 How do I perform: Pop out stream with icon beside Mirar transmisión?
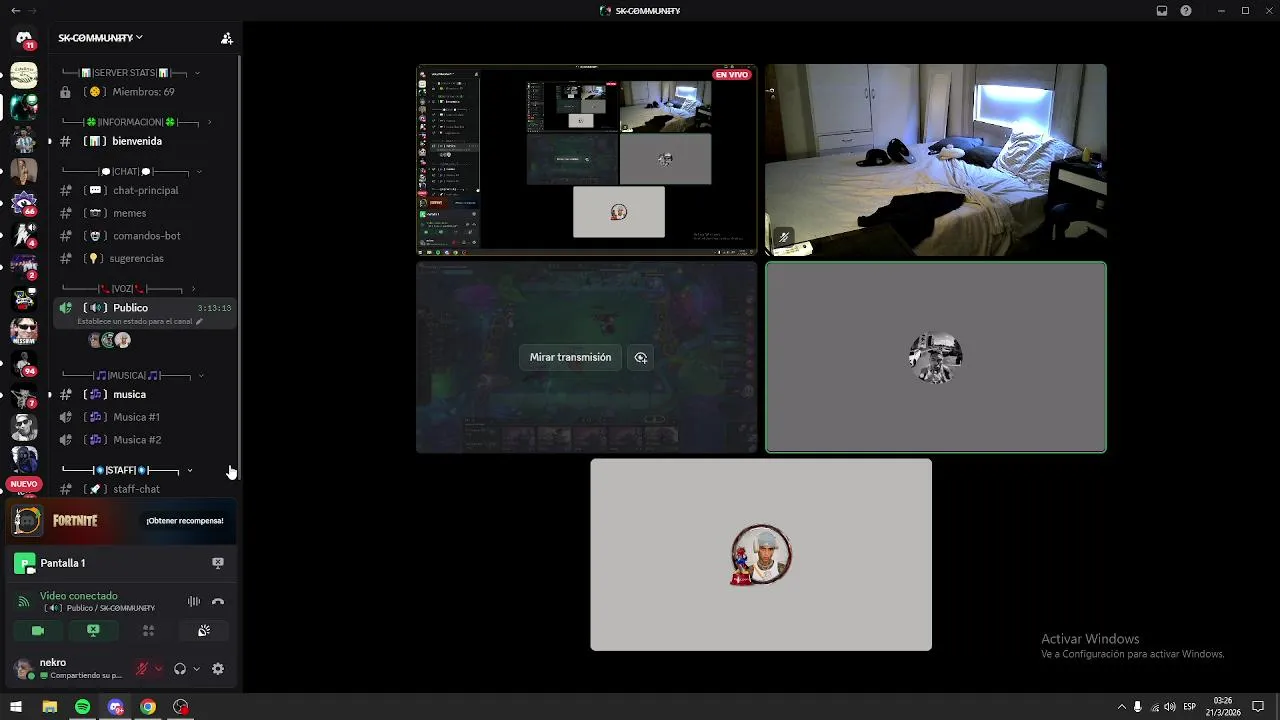641,357
